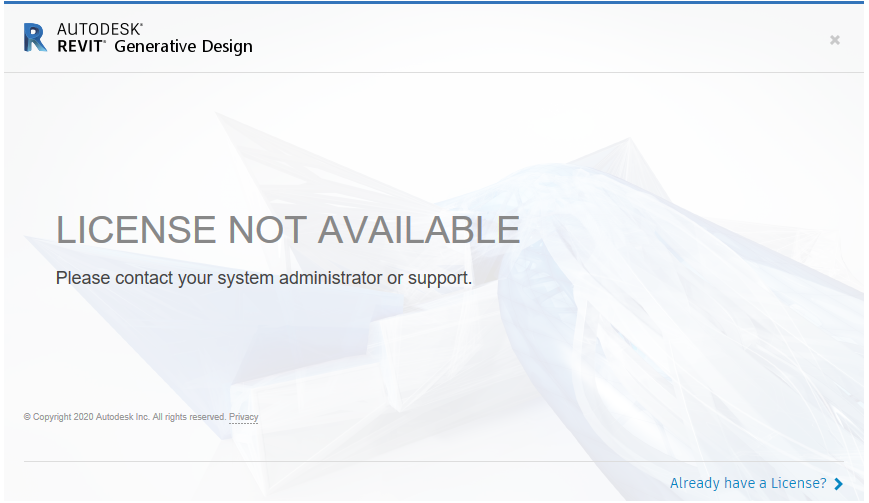Open the Privacy link
The width and height of the screenshot is (869, 503).
(x=243, y=417)
